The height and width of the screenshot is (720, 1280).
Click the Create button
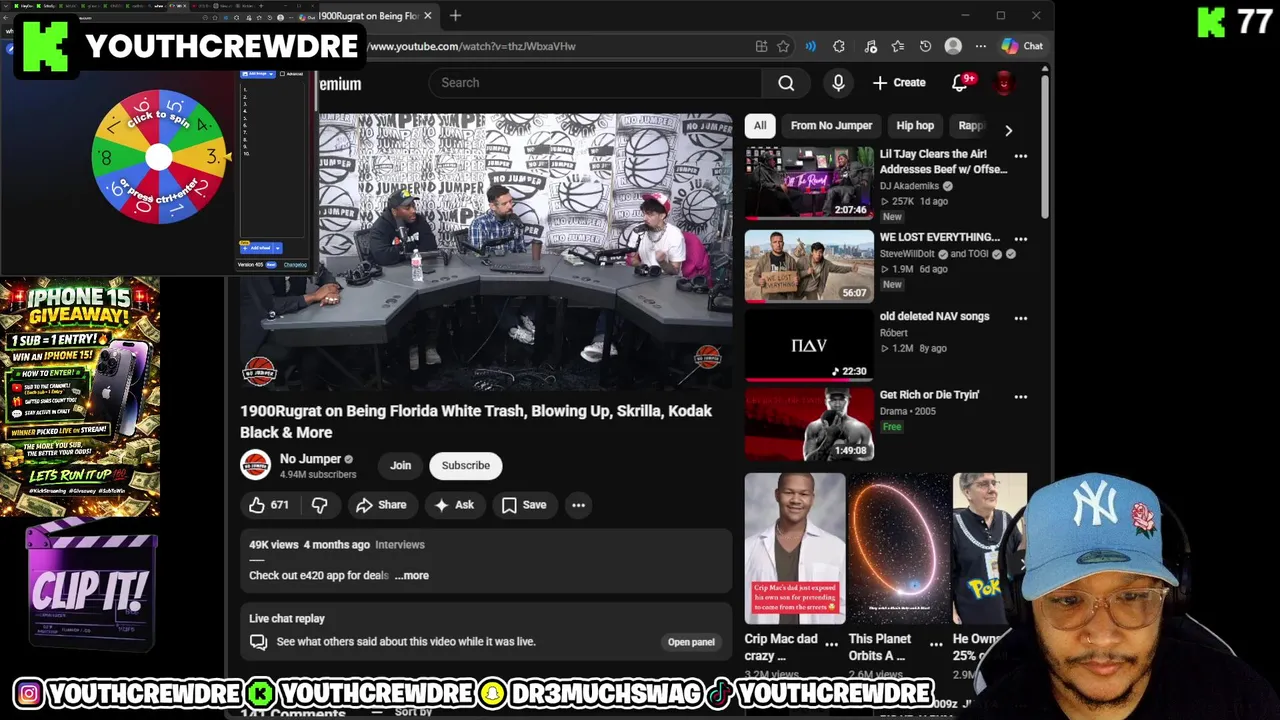tap(899, 83)
